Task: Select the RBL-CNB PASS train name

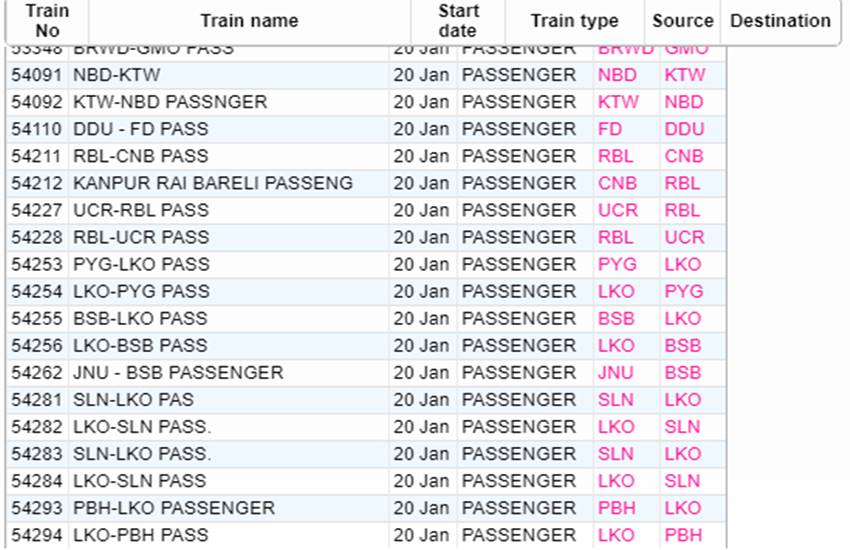Action: tap(141, 156)
